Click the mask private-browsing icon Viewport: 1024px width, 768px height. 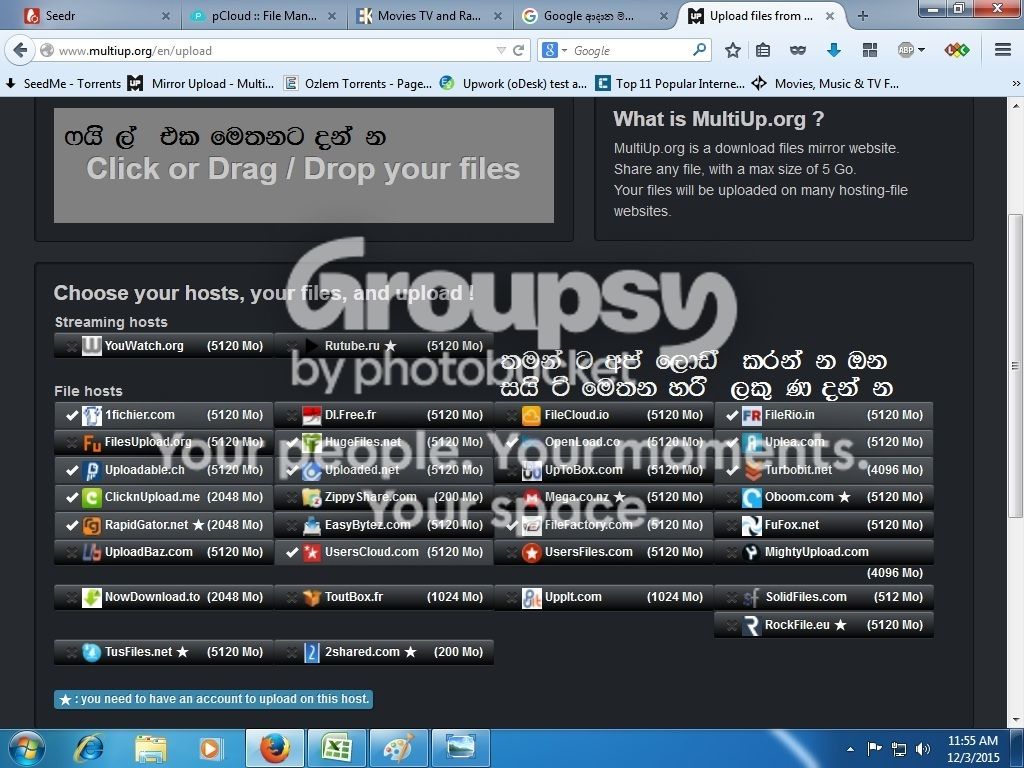point(797,50)
